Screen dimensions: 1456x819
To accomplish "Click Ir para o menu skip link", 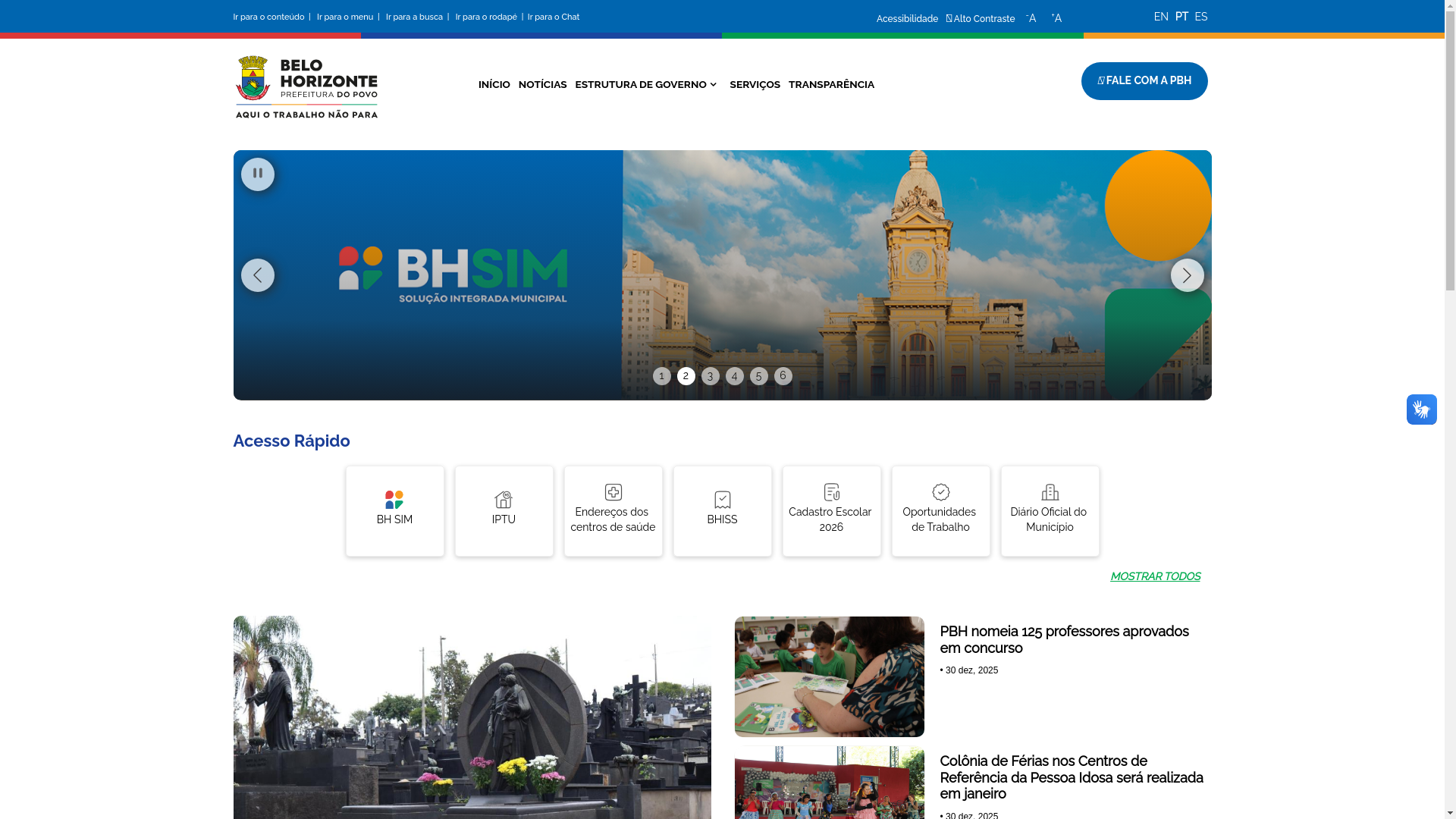I will click(x=345, y=17).
